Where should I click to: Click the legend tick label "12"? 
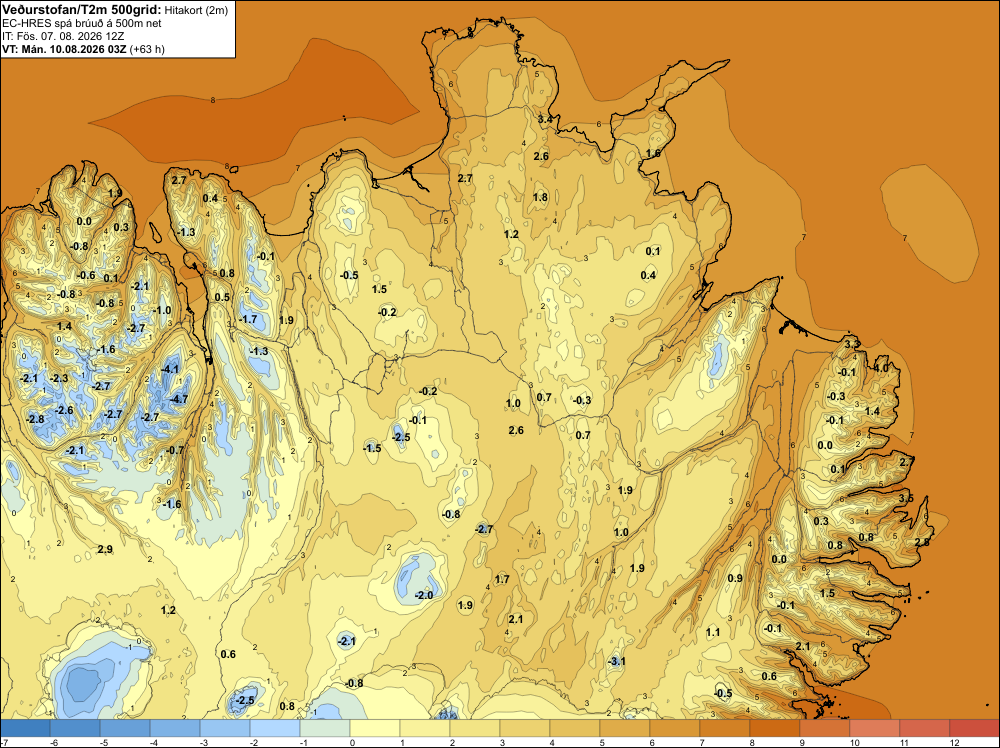click(x=955, y=742)
